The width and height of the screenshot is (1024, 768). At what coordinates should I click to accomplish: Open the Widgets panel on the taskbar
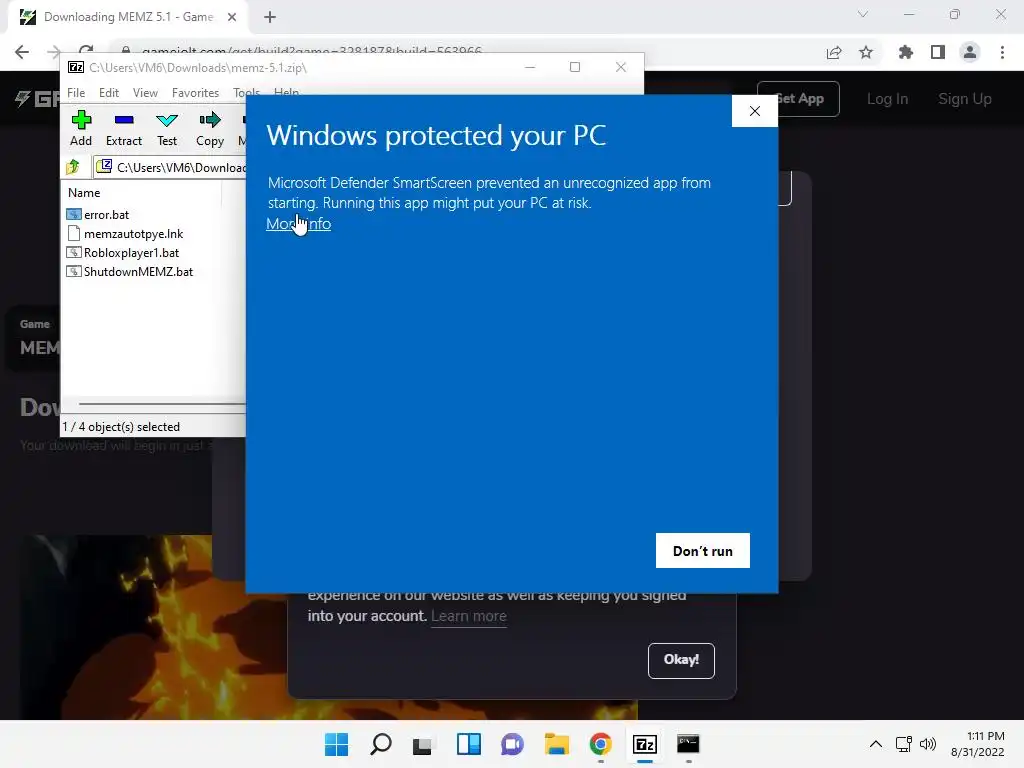[x=468, y=744]
